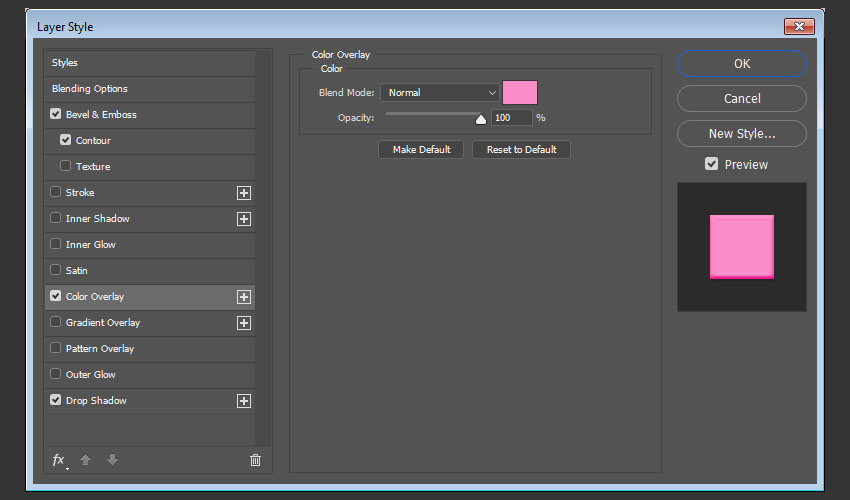This screenshot has width=850, height=500.
Task: Enable the Texture checkbox
Action: click(x=66, y=167)
